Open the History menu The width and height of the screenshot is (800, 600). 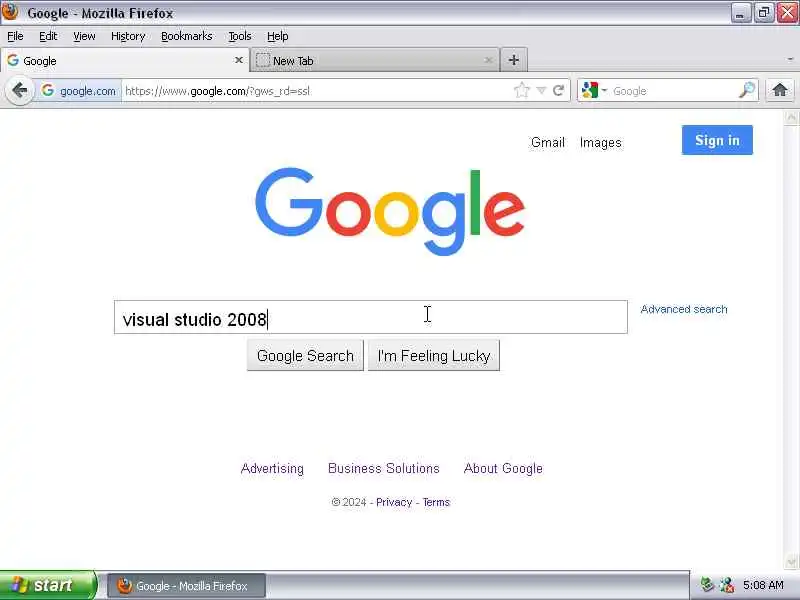(128, 36)
